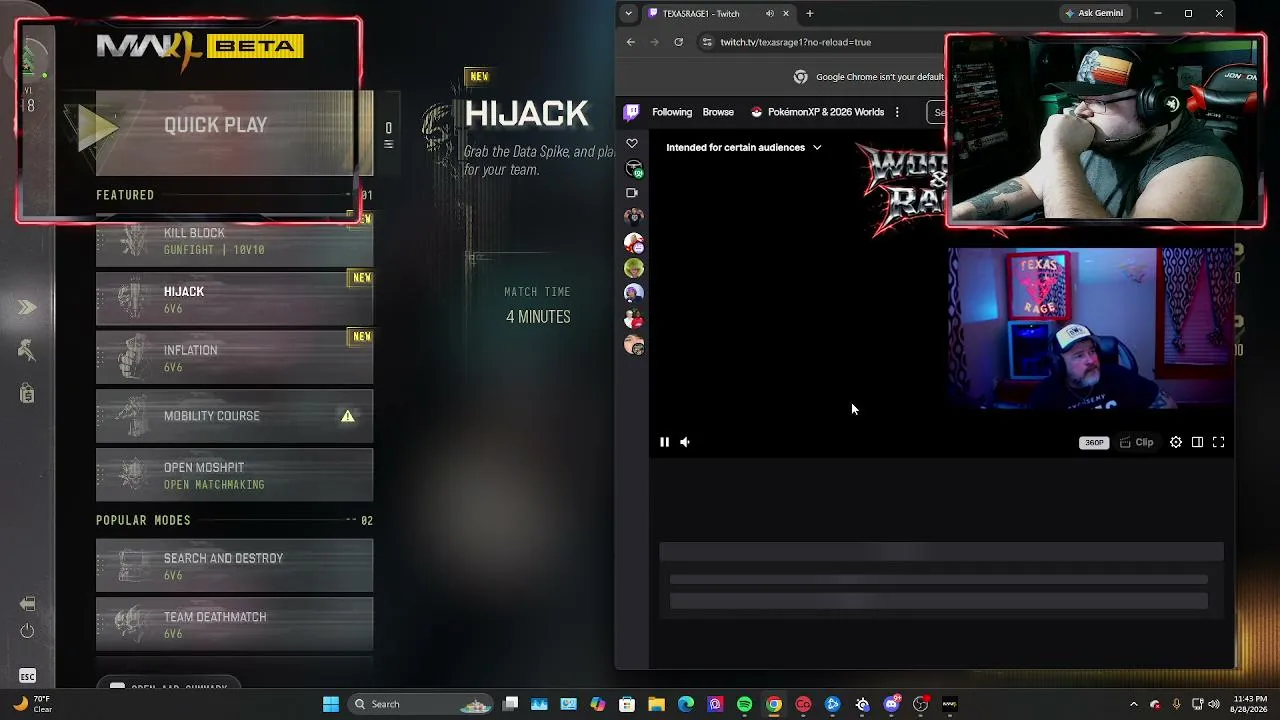
Task: Open Copilot from the taskbar
Action: (x=597, y=704)
